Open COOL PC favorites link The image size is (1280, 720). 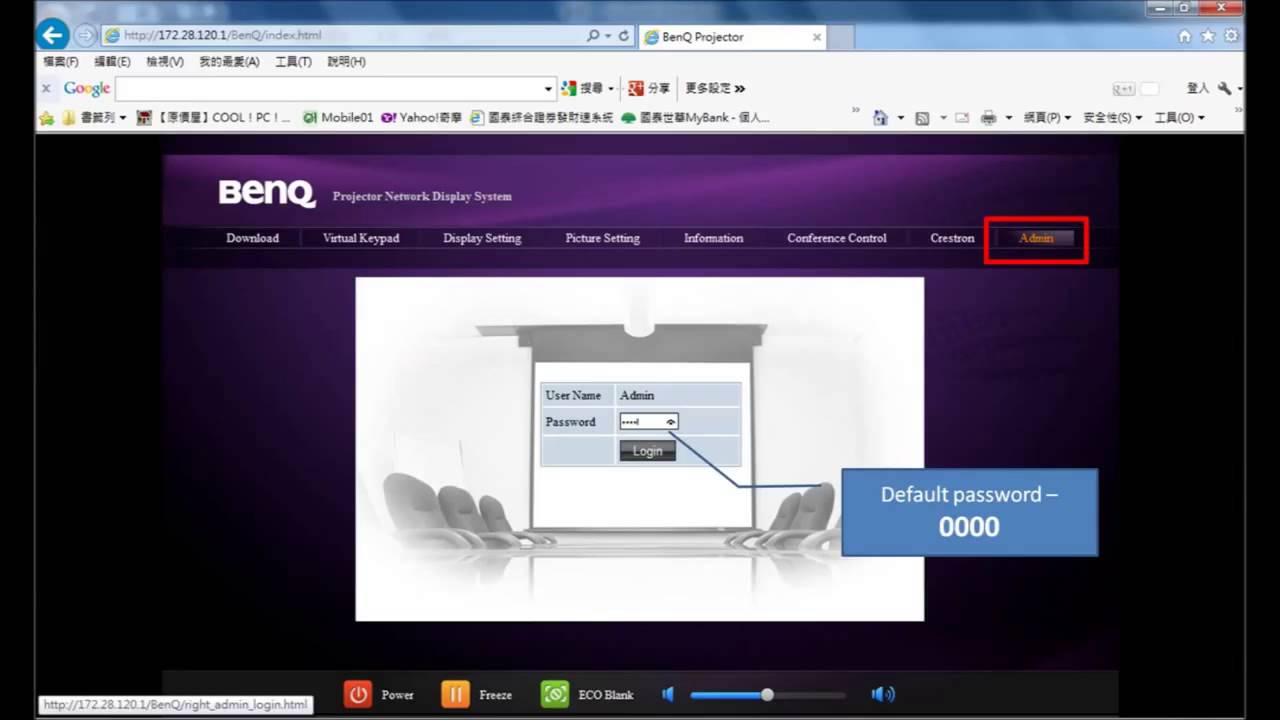[213, 118]
